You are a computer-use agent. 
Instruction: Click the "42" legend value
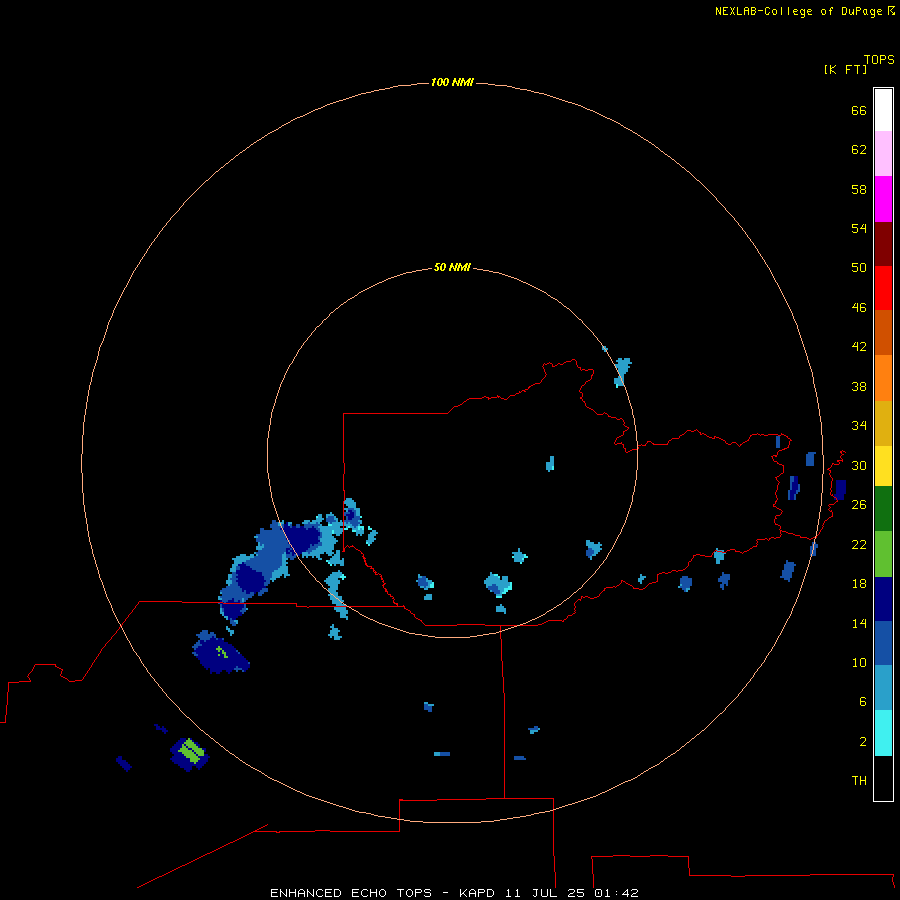pyautogui.click(x=859, y=347)
